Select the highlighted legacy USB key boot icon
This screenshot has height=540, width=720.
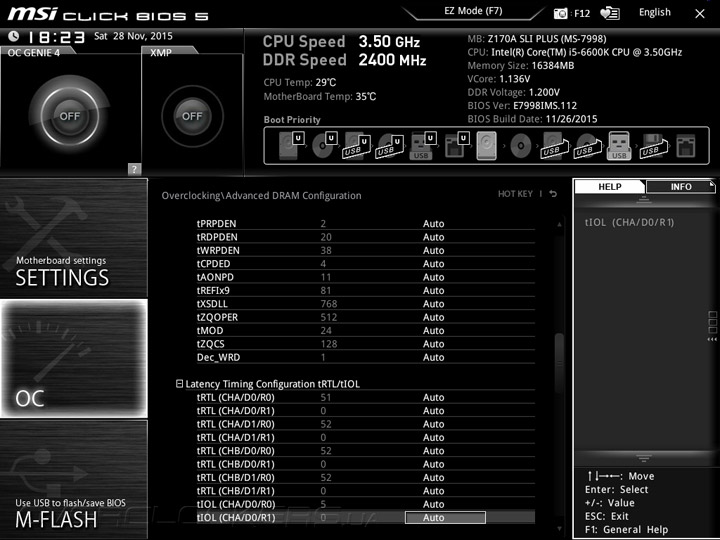coord(619,146)
